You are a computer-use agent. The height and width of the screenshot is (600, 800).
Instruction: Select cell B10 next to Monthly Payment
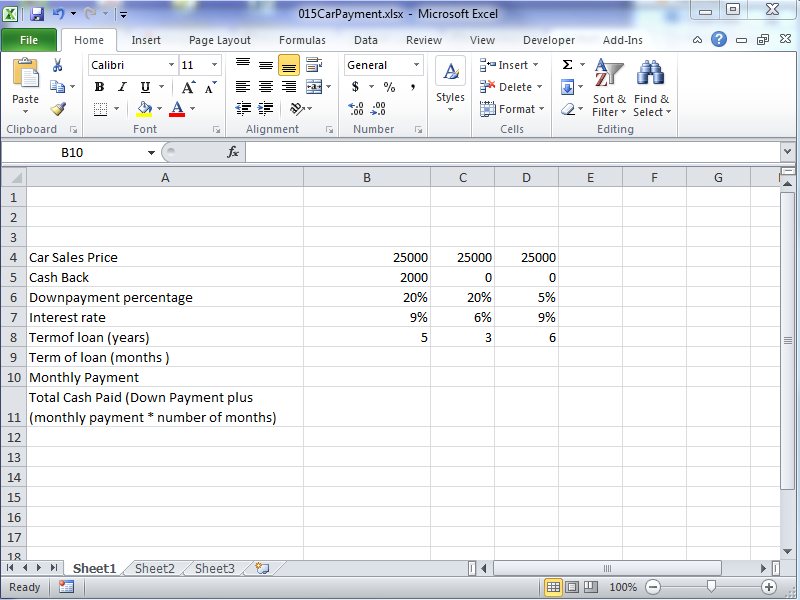[367, 377]
